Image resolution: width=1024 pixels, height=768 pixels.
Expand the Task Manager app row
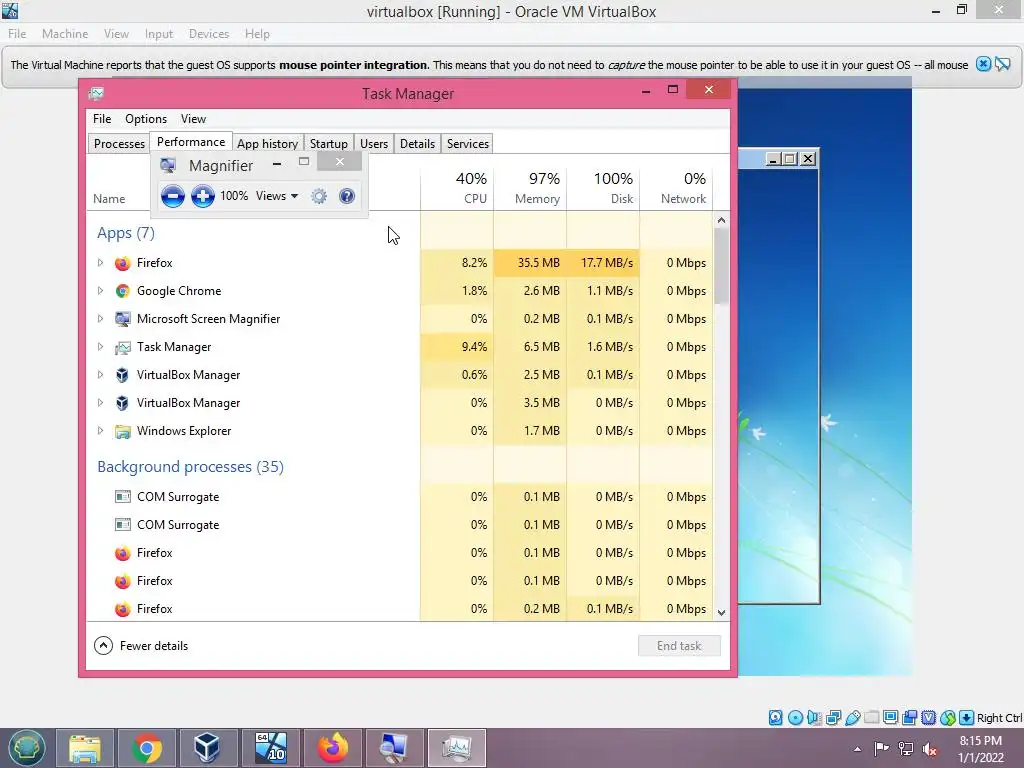coord(100,347)
